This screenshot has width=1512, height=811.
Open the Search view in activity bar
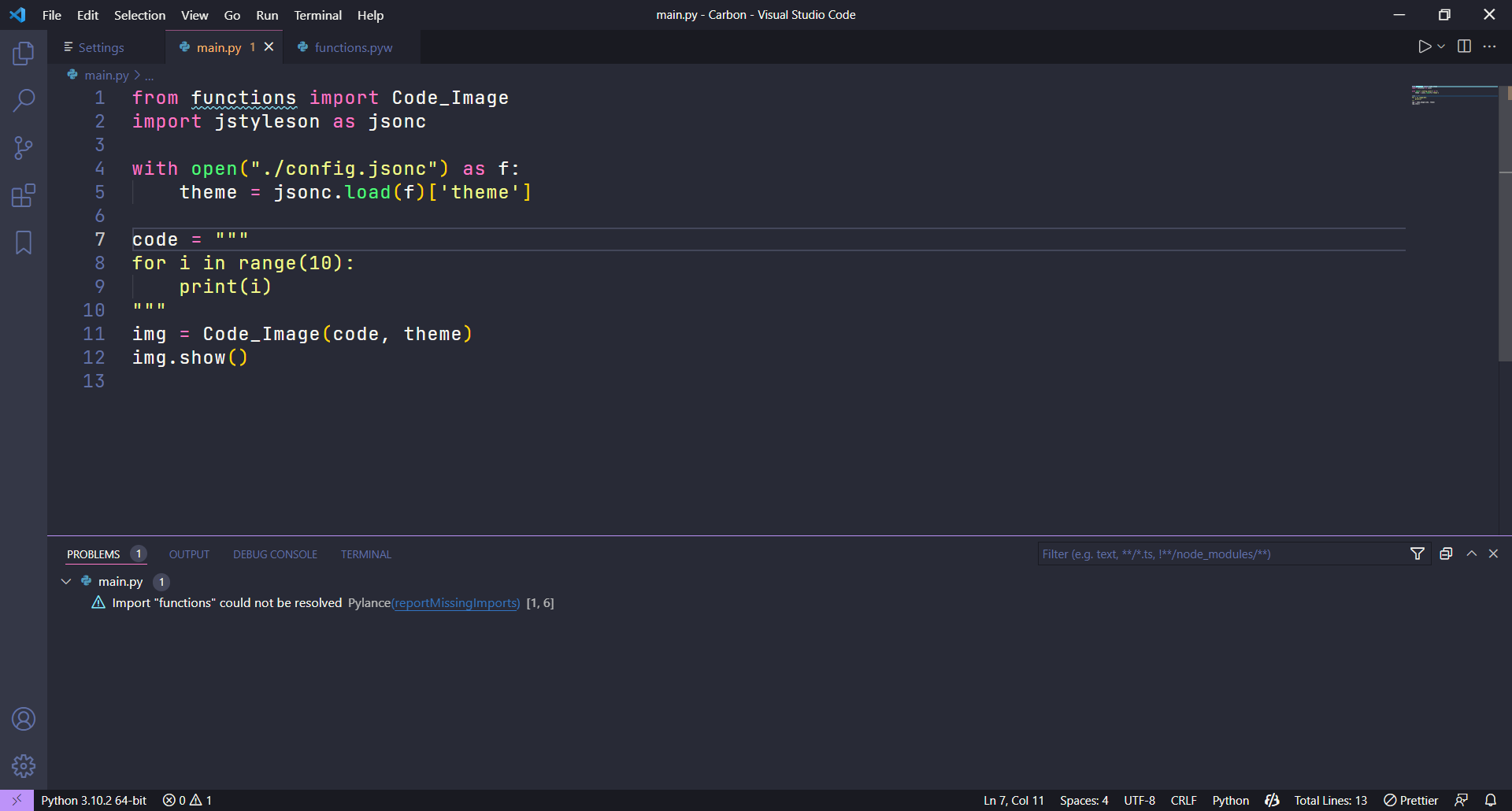click(24, 101)
